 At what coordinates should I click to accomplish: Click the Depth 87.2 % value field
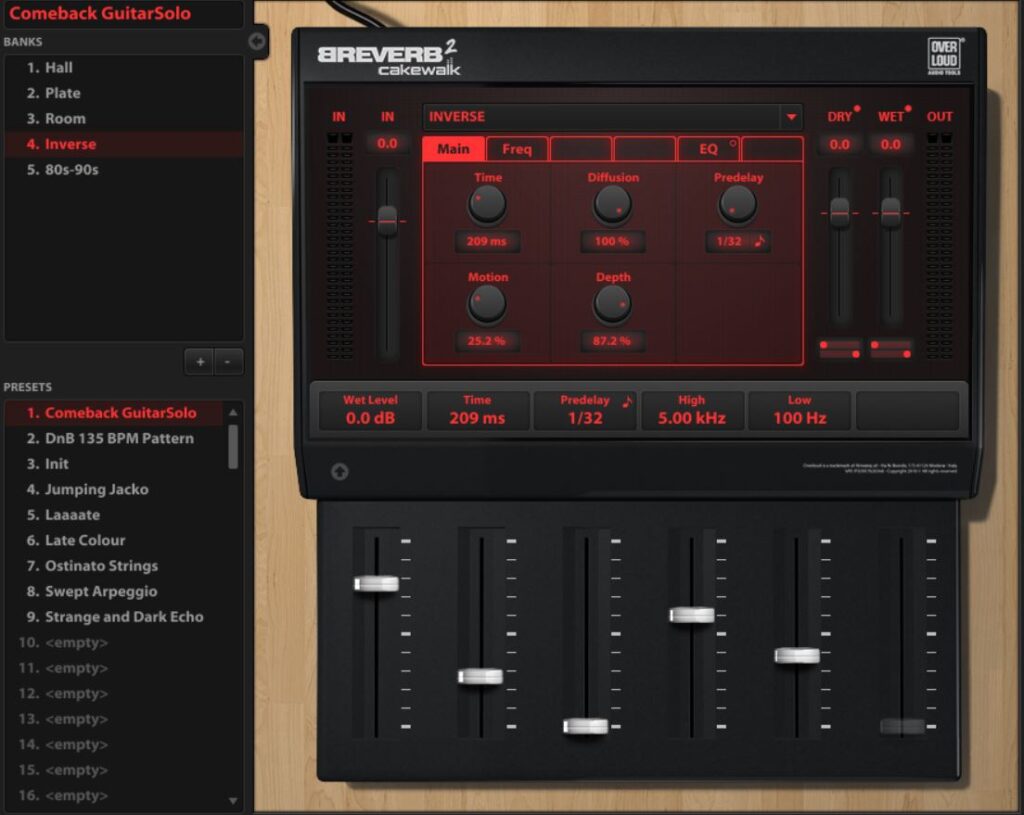tap(613, 340)
